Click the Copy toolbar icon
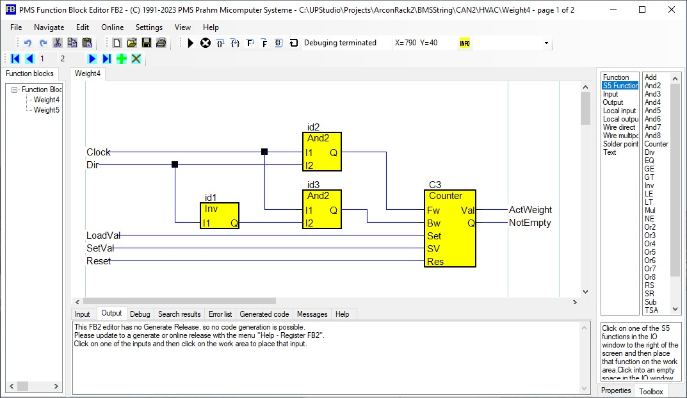This screenshot has width=687, height=398. point(72,43)
